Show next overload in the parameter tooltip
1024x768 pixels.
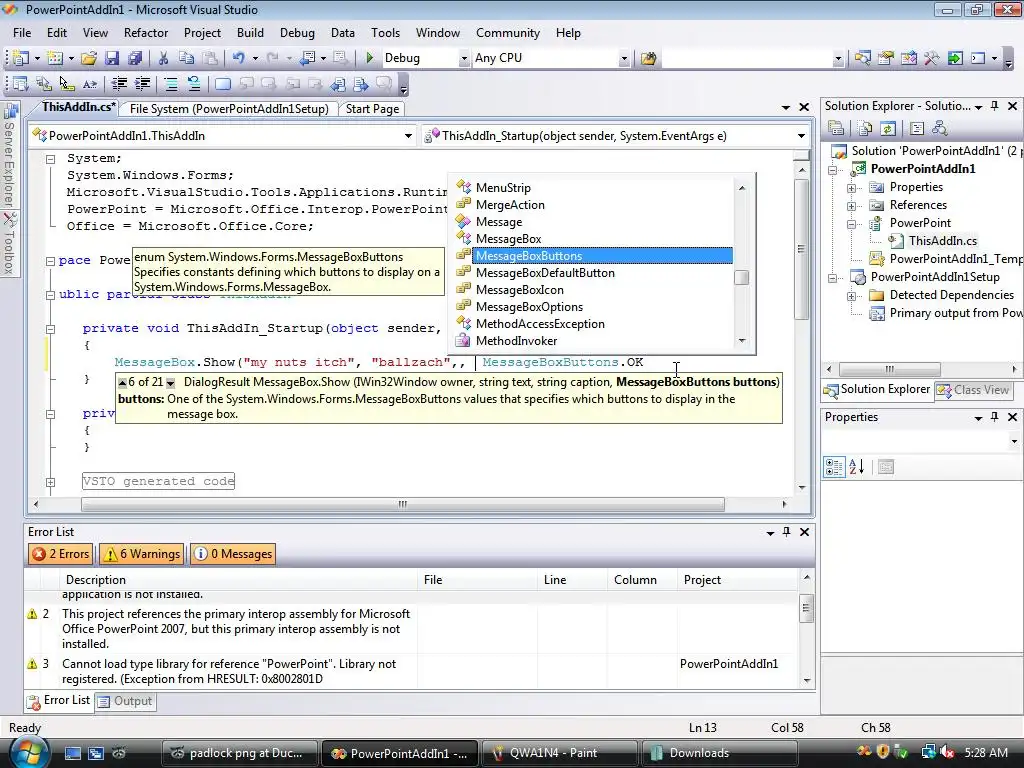coord(170,383)
